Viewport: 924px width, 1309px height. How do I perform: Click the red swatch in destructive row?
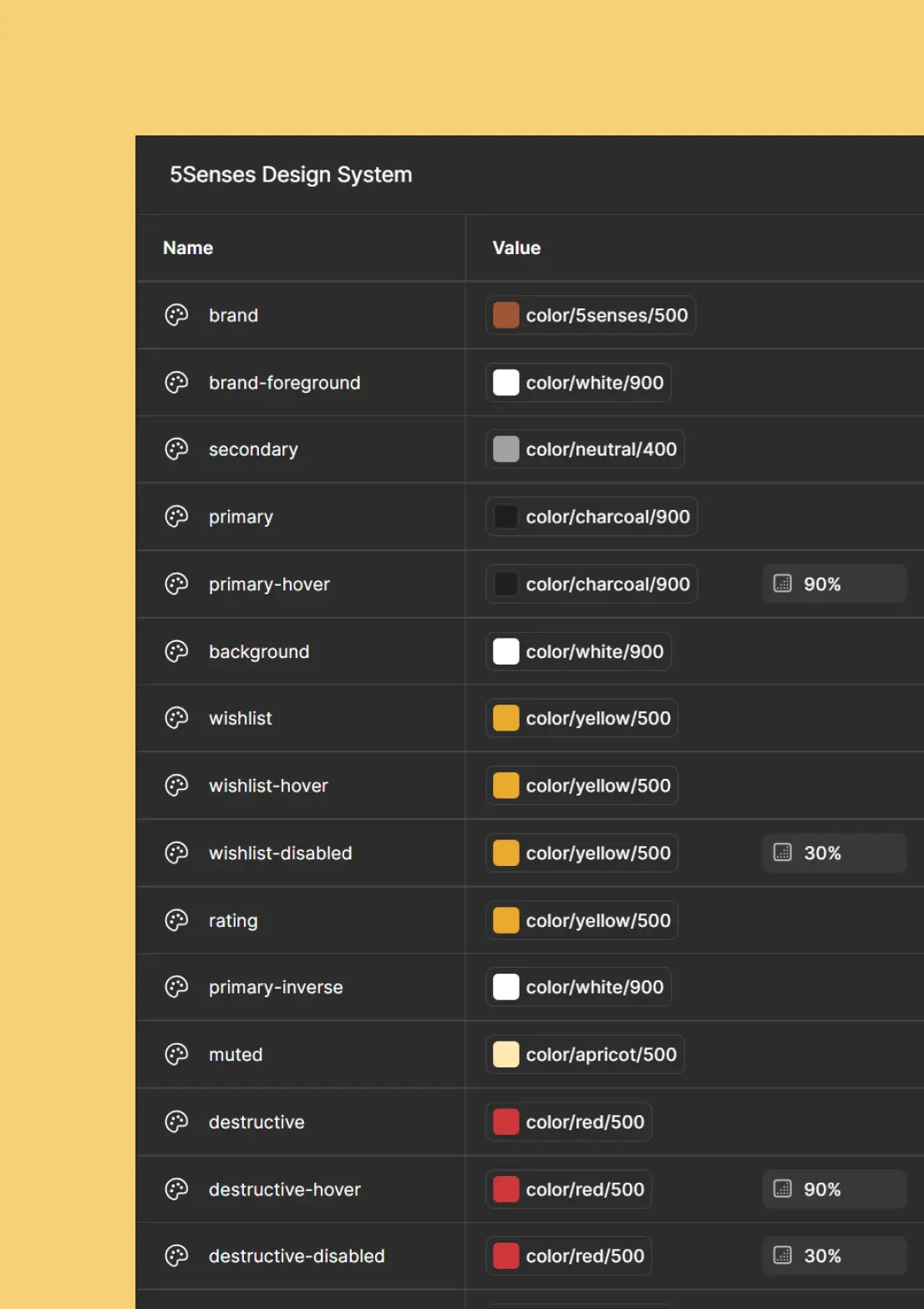(505, 1122)
